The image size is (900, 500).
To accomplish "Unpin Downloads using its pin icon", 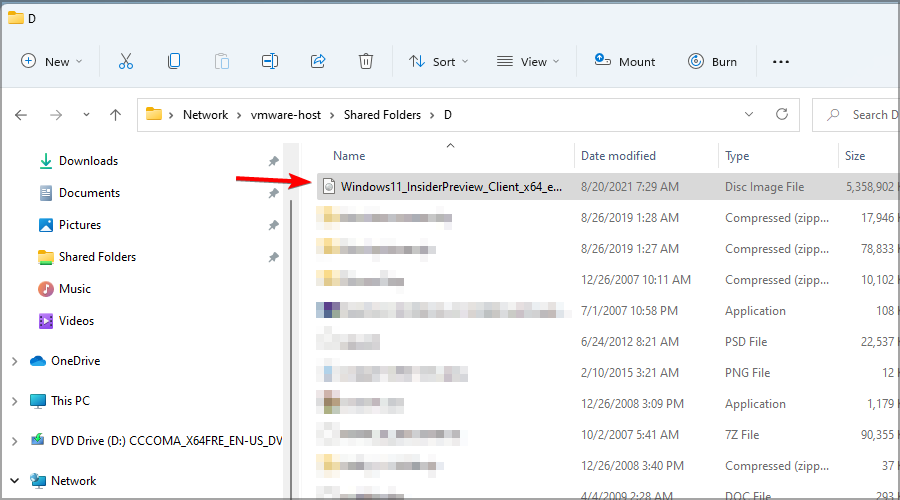I will point(273,161).
